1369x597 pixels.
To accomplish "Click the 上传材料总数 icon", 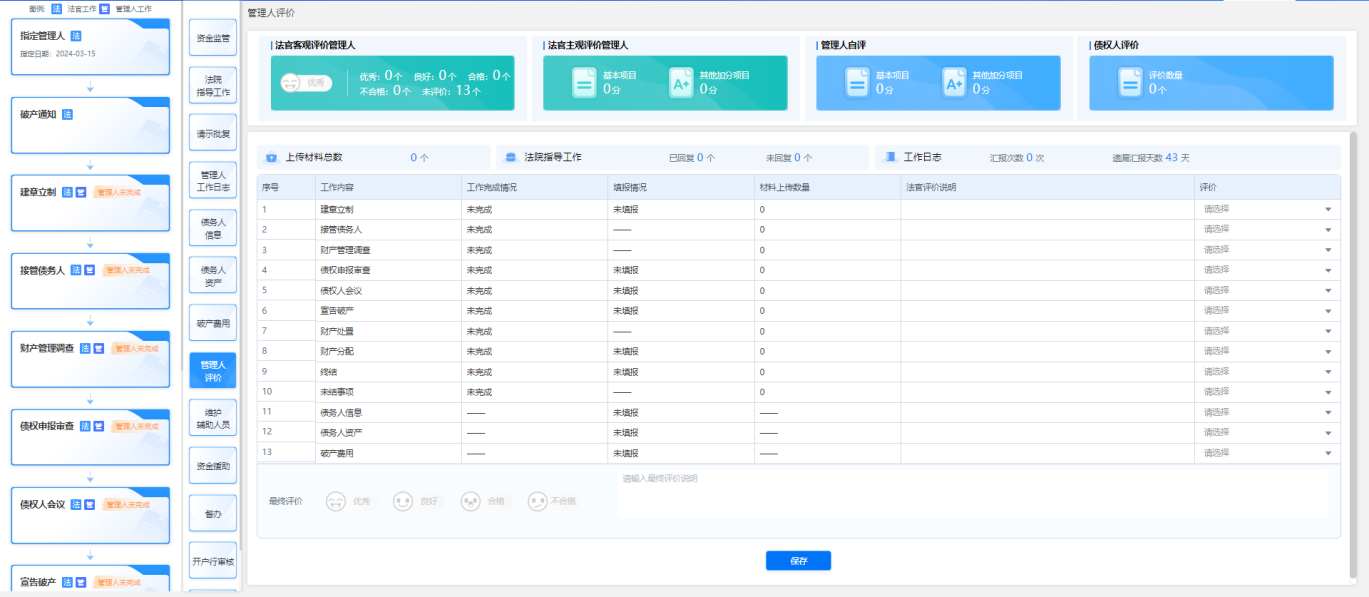I will (x=271, y=158).
